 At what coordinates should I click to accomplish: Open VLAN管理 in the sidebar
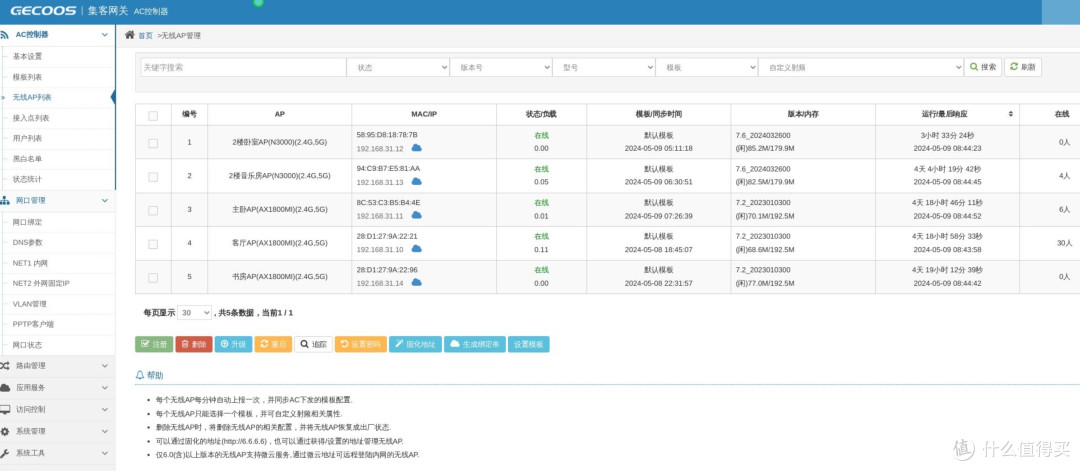click(30, 304)
